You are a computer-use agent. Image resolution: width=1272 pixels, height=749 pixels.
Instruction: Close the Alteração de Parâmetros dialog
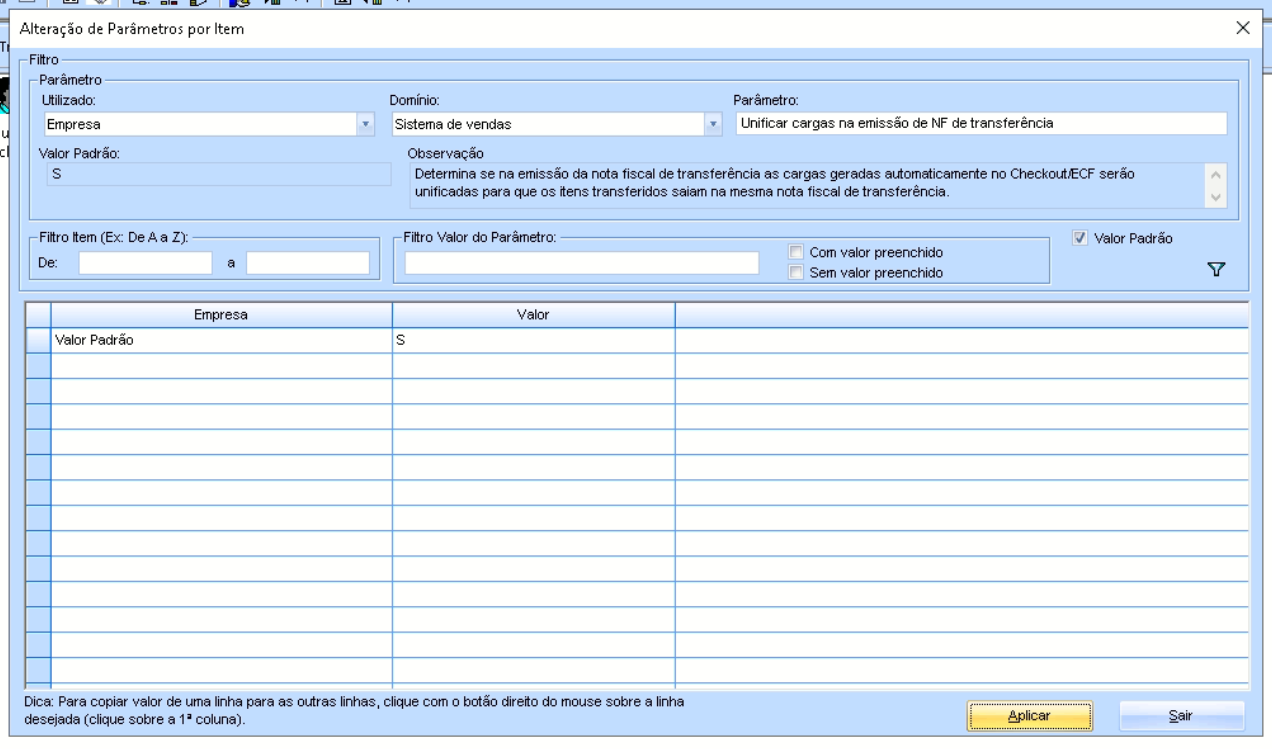pyautogui.click(x=1243, y=28)
